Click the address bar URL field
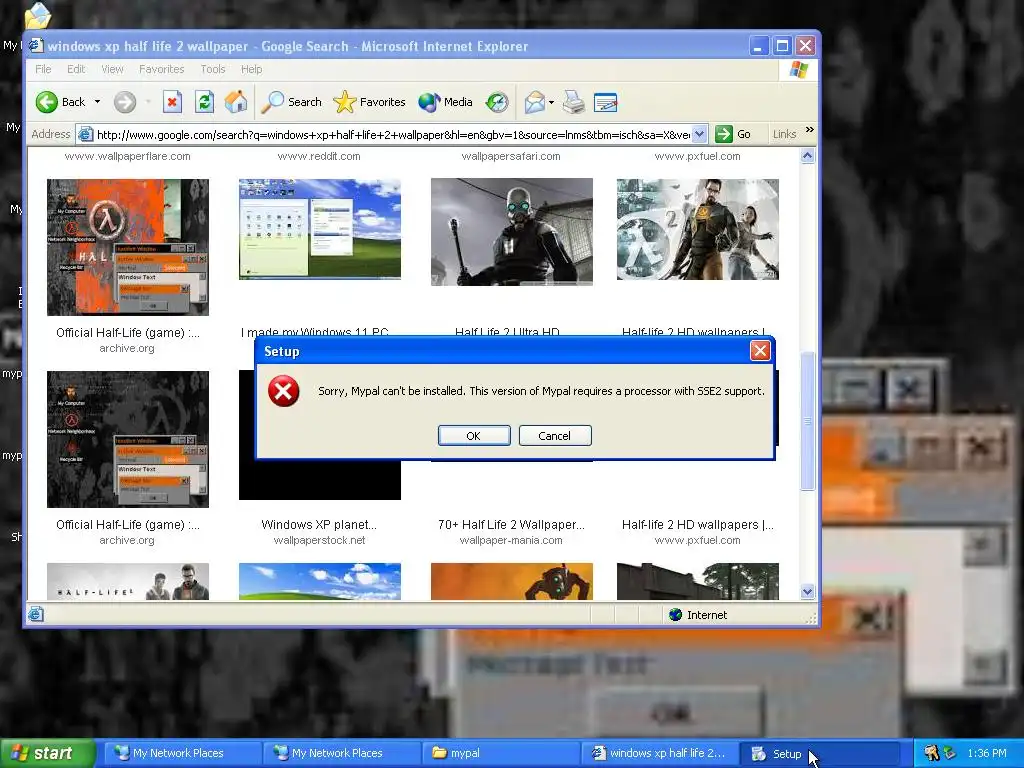 click(x=393, y=135)
